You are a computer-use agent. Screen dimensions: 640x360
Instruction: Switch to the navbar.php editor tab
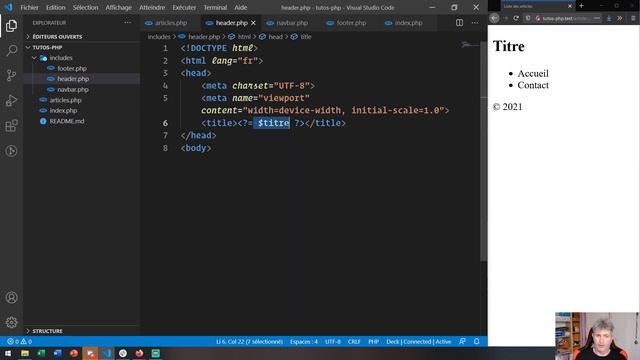coord(292,23)
